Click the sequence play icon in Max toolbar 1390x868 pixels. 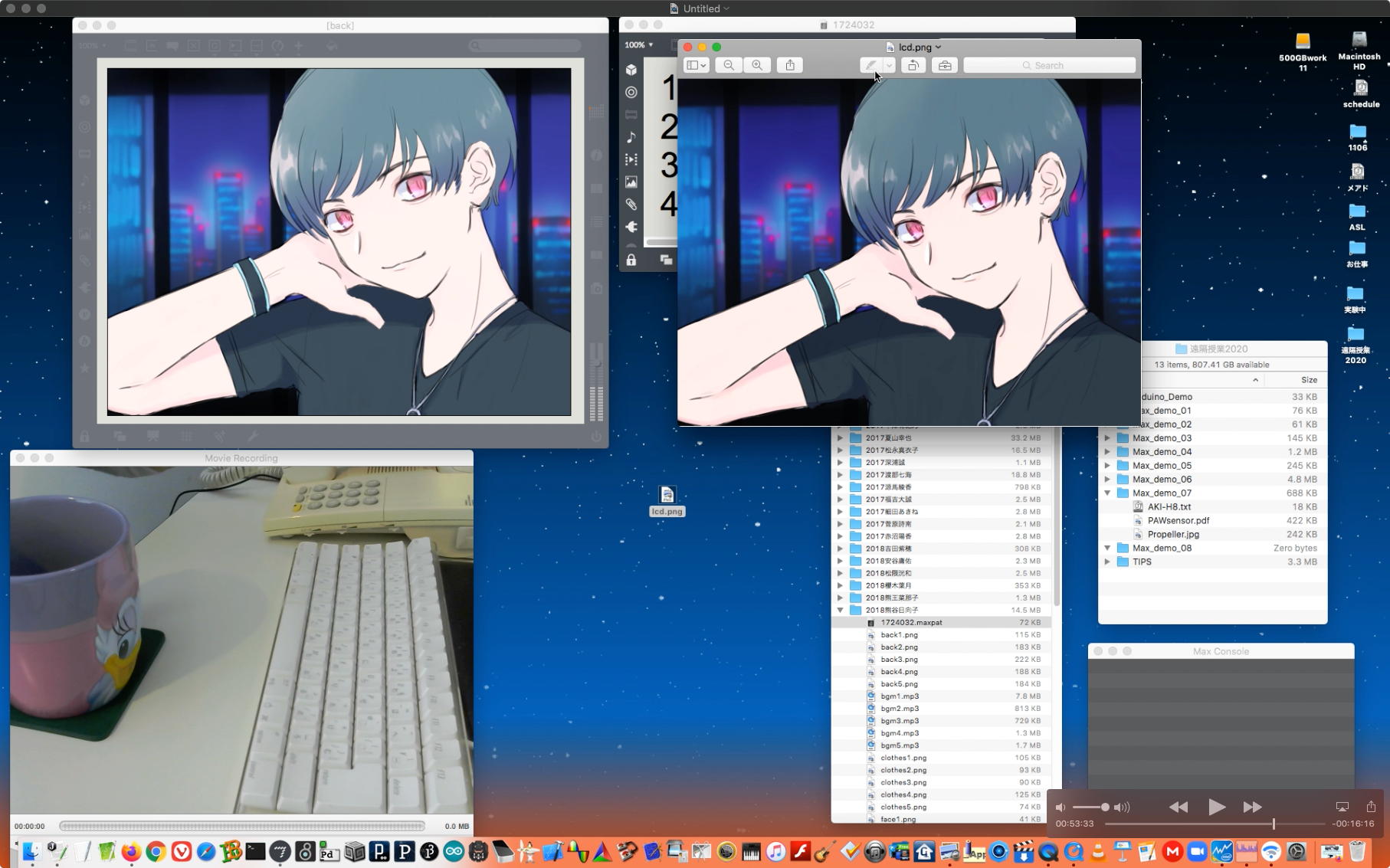coord(631,159)
